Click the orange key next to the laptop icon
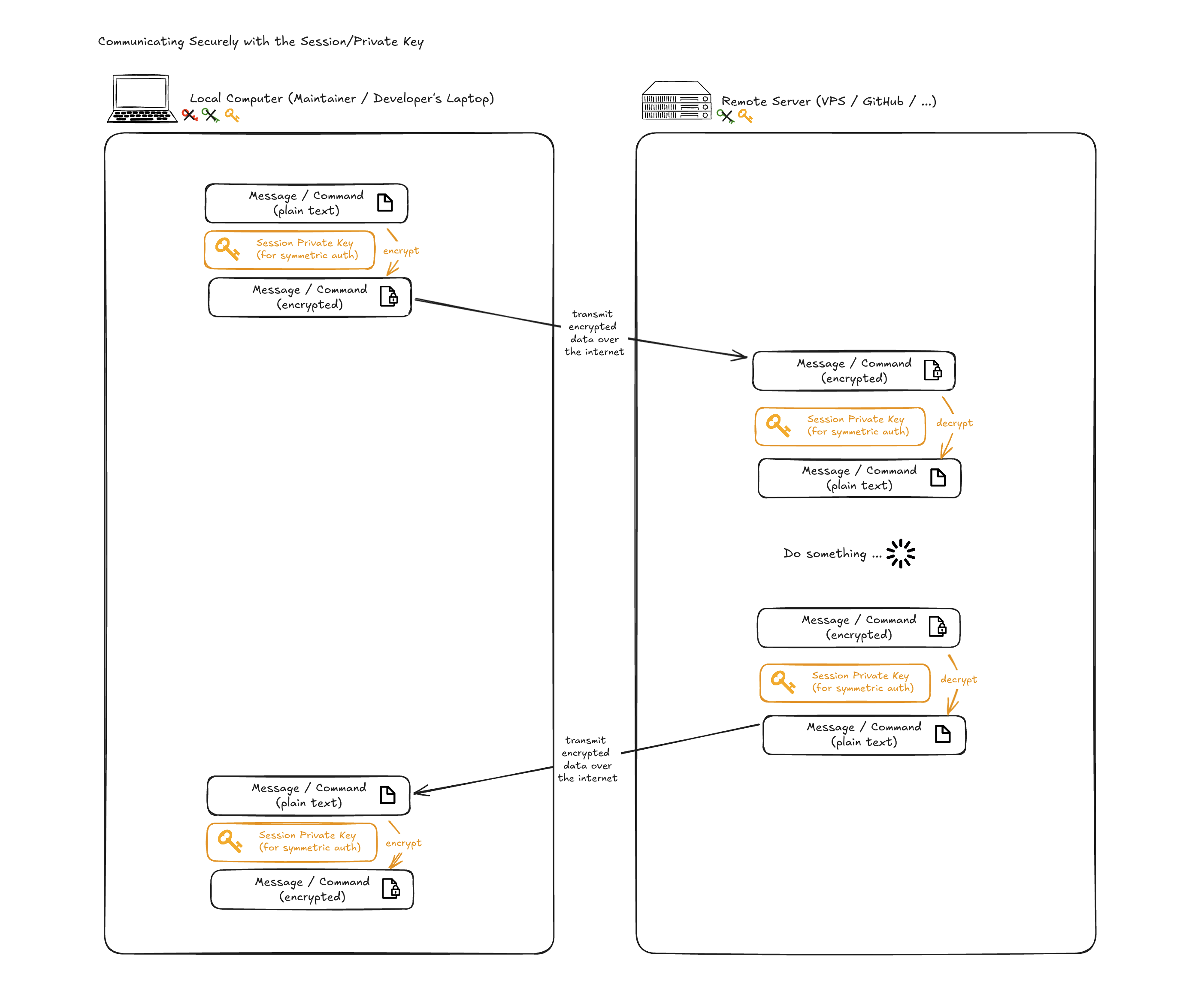The height and width of the screenshot is (1001, 1204). point(232,115)
